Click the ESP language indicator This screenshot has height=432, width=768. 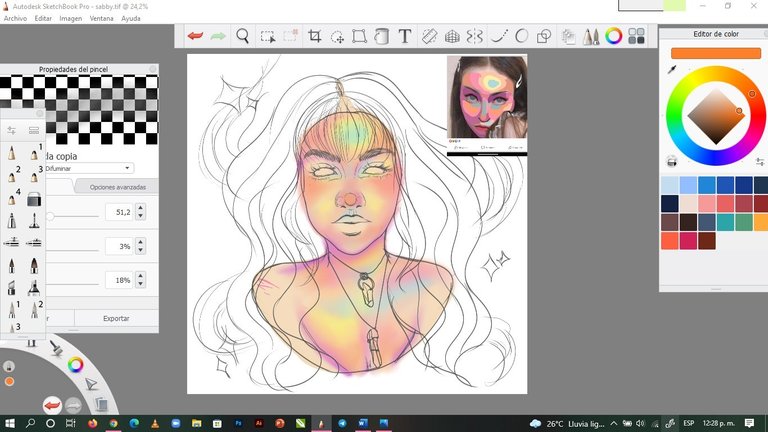pyautogui.click(x=689, y=423)
